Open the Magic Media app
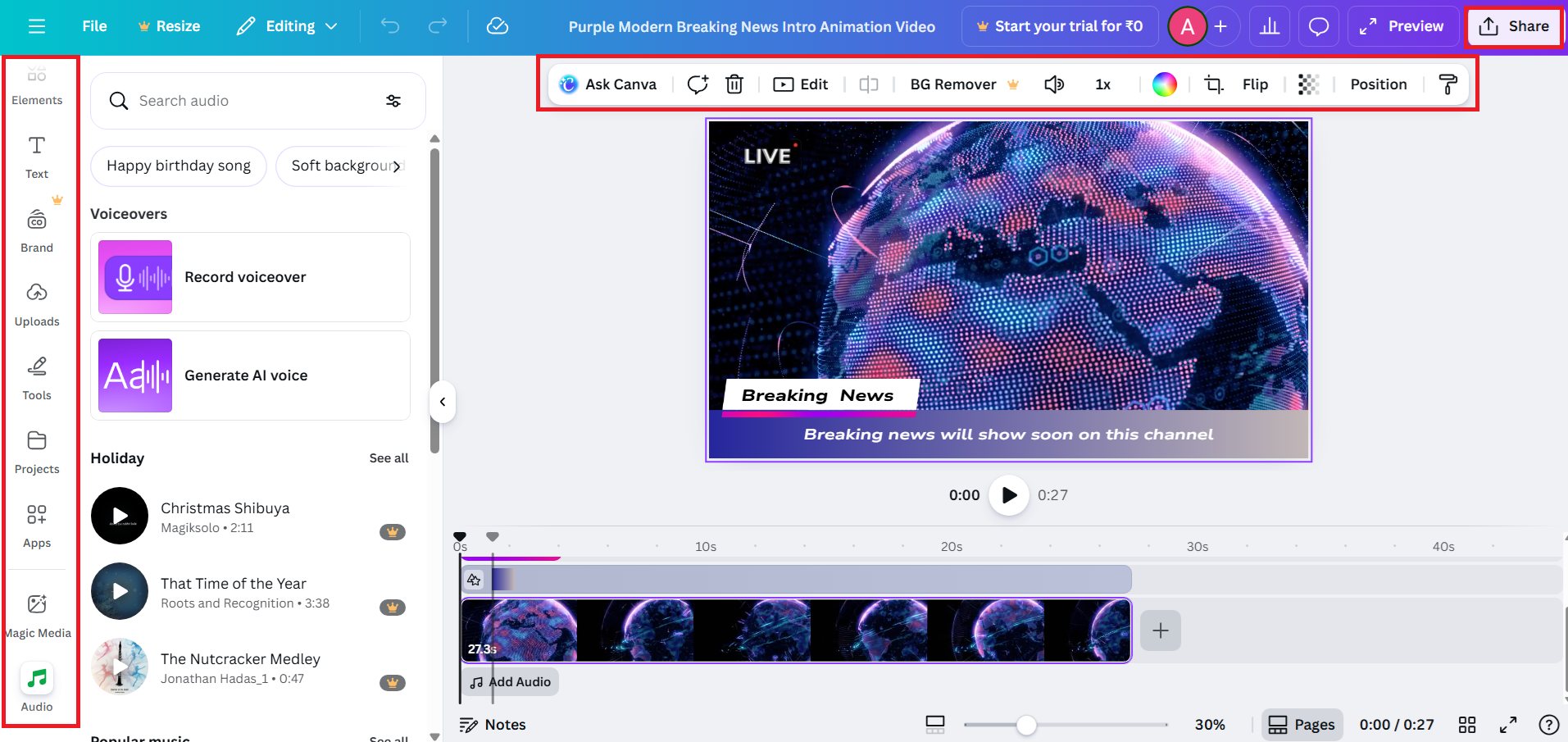1568x742 pixels. (37, 617)
